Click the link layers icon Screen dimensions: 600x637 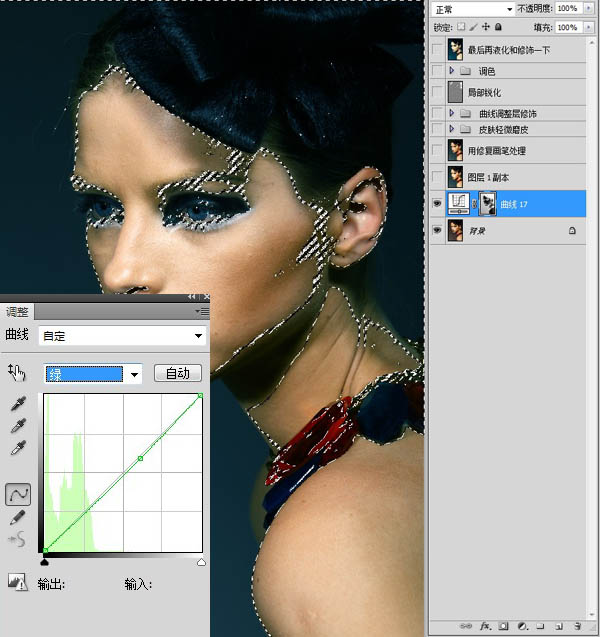pyautogui.click(x=466, y=626)
